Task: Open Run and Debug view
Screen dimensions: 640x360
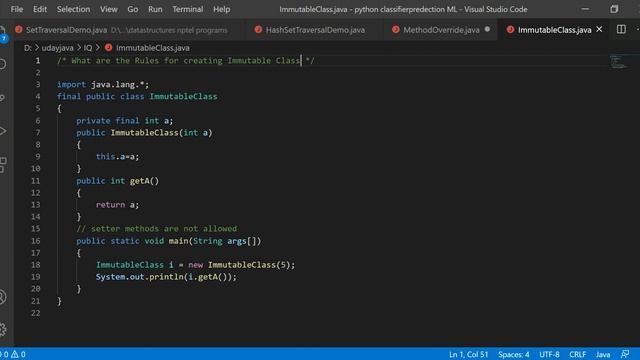Action: coord(3,131)
